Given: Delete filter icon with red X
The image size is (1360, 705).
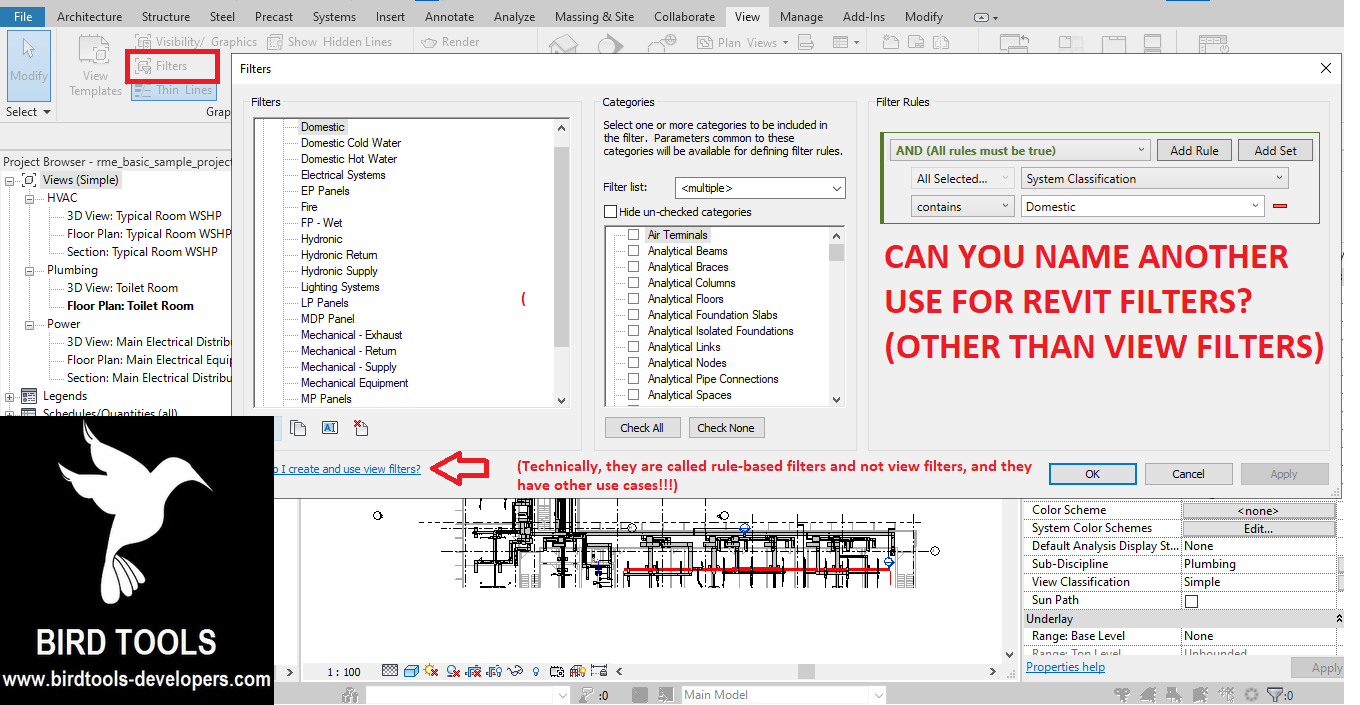Looking at the screenshot, I should [x=361, y=428].
